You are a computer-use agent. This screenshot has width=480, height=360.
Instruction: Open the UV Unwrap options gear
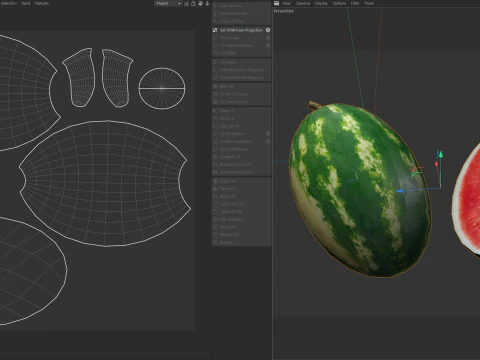268,38
